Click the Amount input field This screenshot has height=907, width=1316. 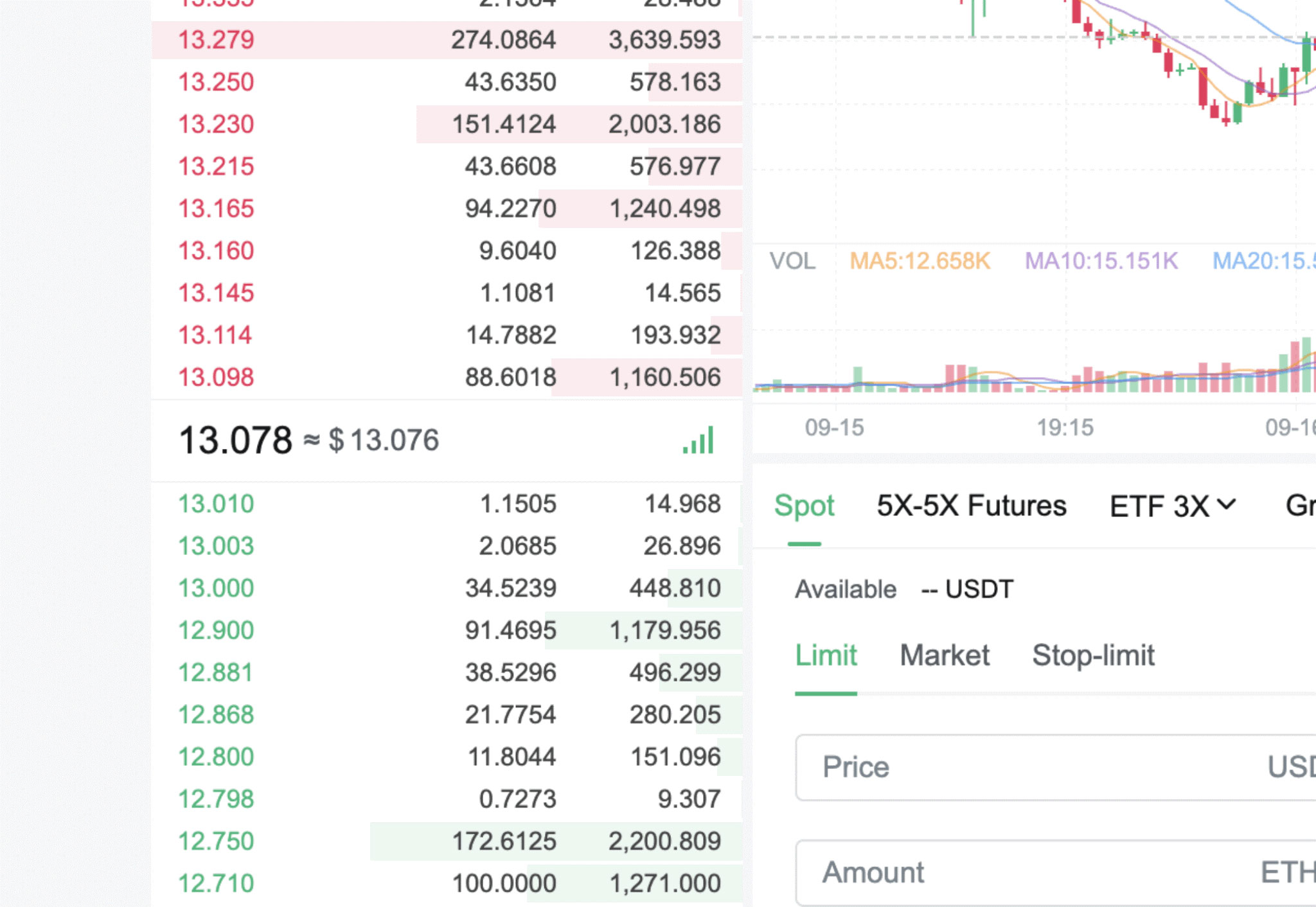(1028, 872)
